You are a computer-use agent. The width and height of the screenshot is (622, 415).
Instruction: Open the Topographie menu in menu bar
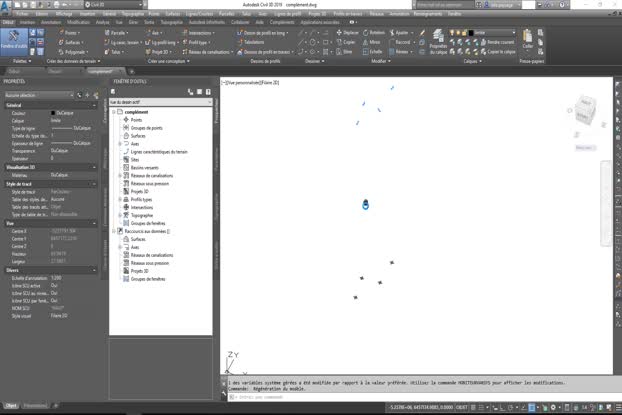coord(132,14)
